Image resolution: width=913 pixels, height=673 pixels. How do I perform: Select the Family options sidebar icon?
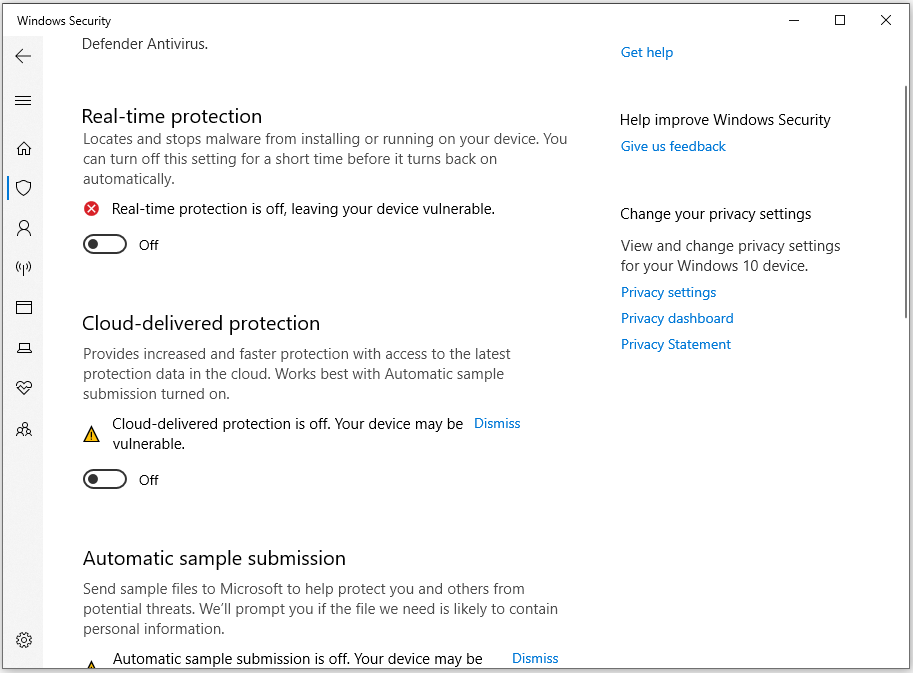pos(23,428)
